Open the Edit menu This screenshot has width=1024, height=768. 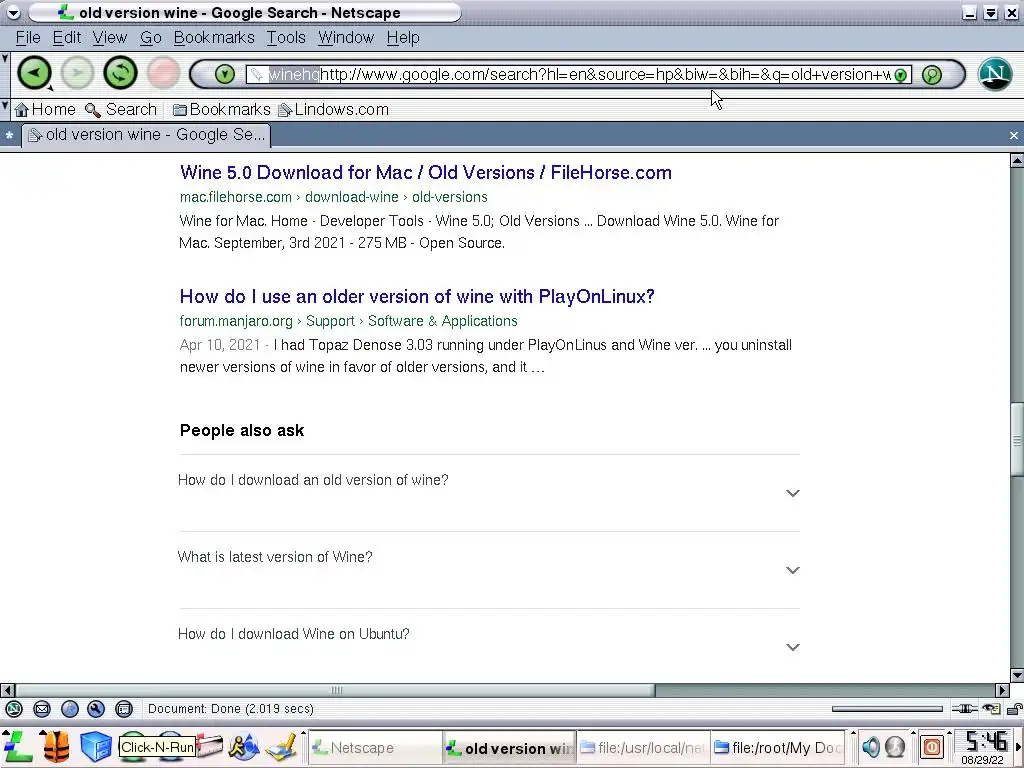point(67,38)
